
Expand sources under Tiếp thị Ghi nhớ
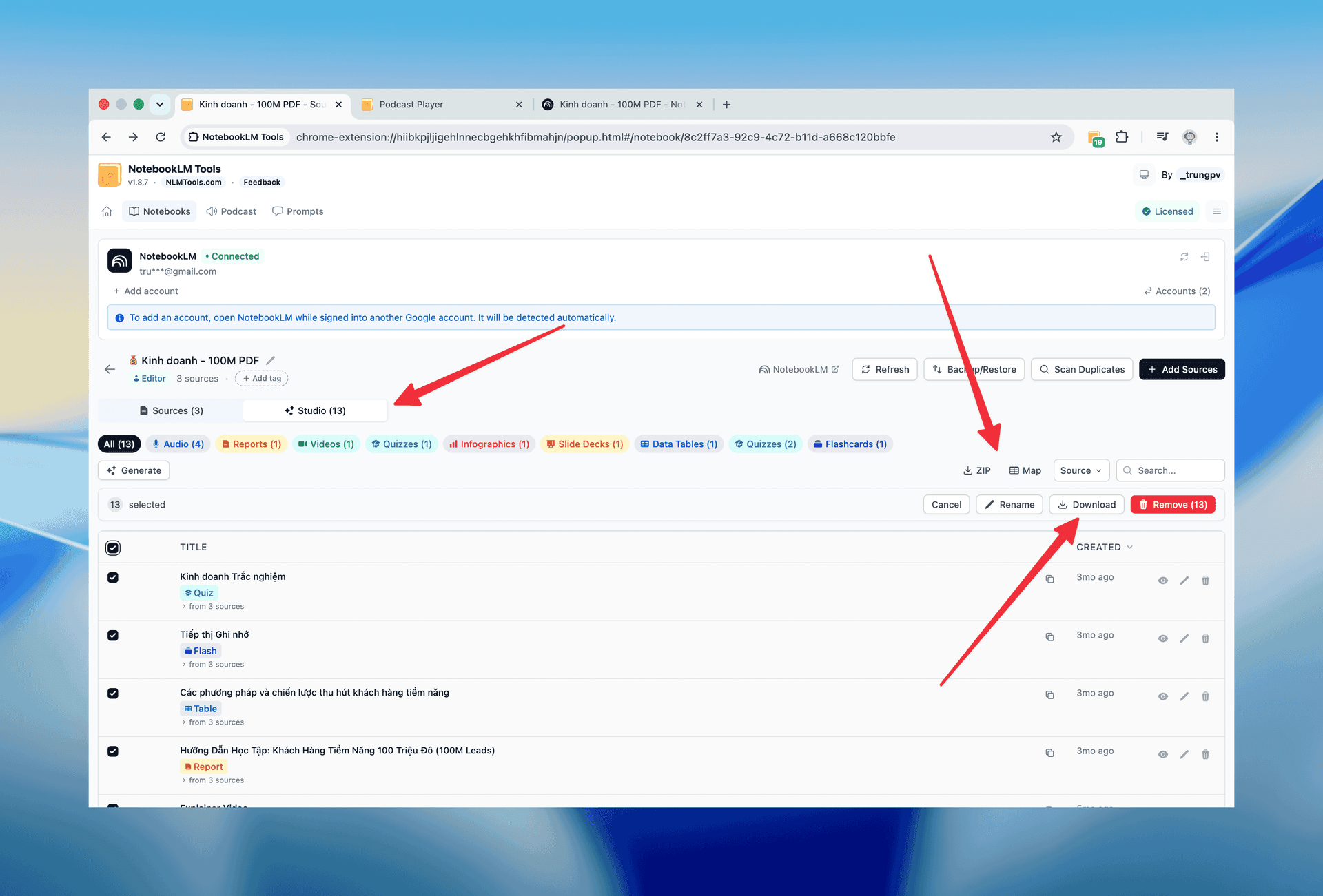coord(213,665)
